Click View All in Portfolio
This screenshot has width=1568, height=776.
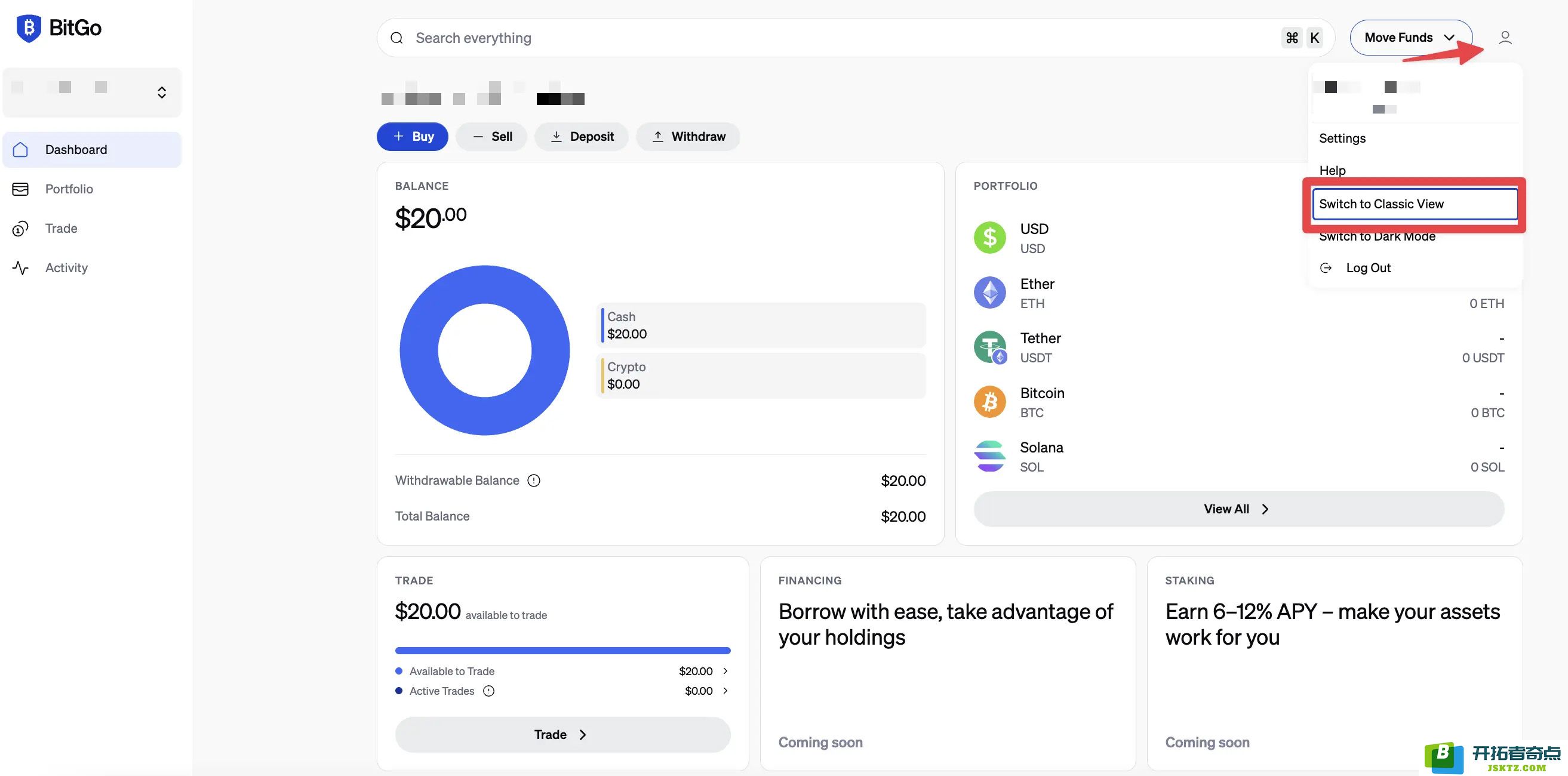pyautogui.click(x=1238, y=509)
